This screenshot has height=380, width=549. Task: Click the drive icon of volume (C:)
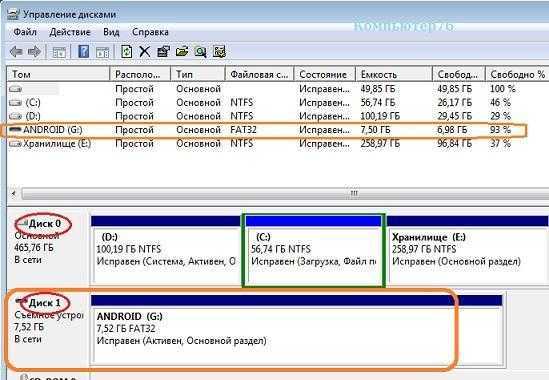(x=15, y=103)
